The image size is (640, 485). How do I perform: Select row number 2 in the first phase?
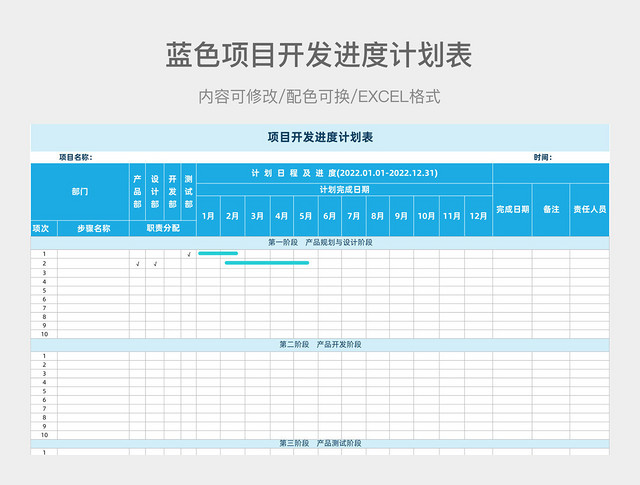[x=44, y=263]
